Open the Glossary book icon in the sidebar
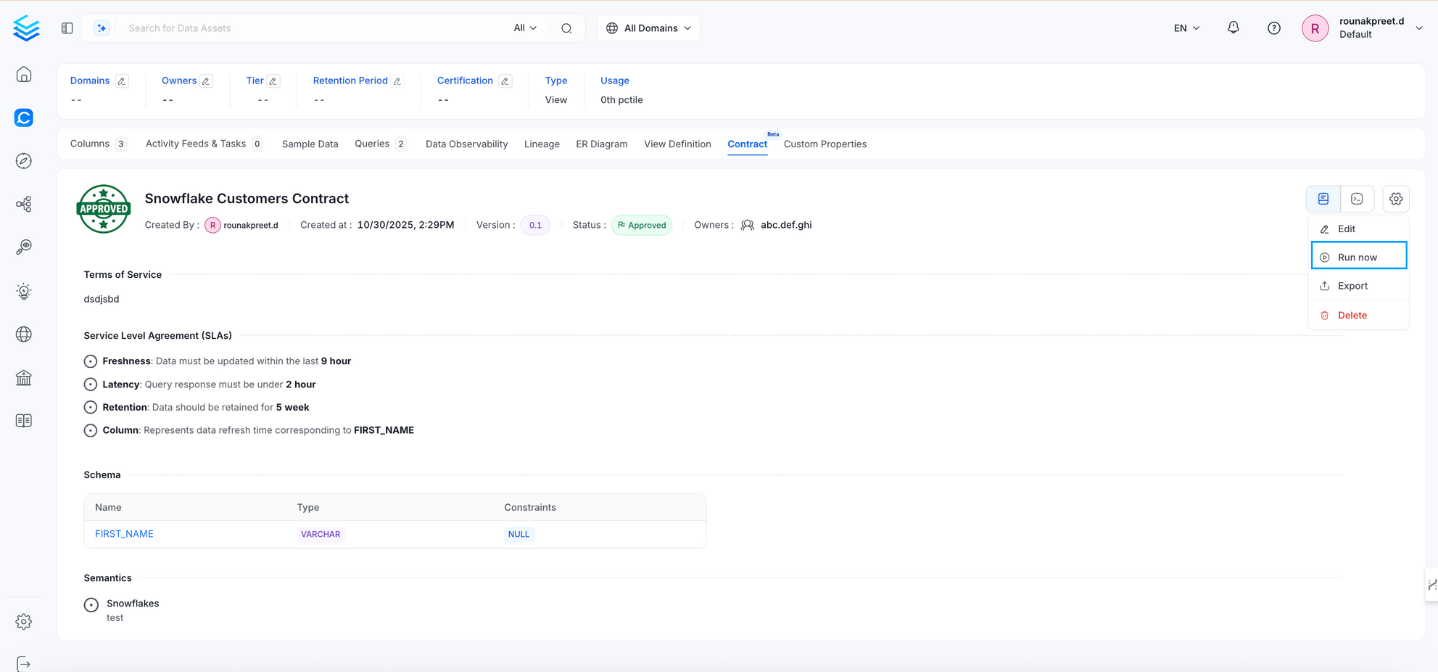The width and height of the screenshot is (1438, 672). click(24, 420)
